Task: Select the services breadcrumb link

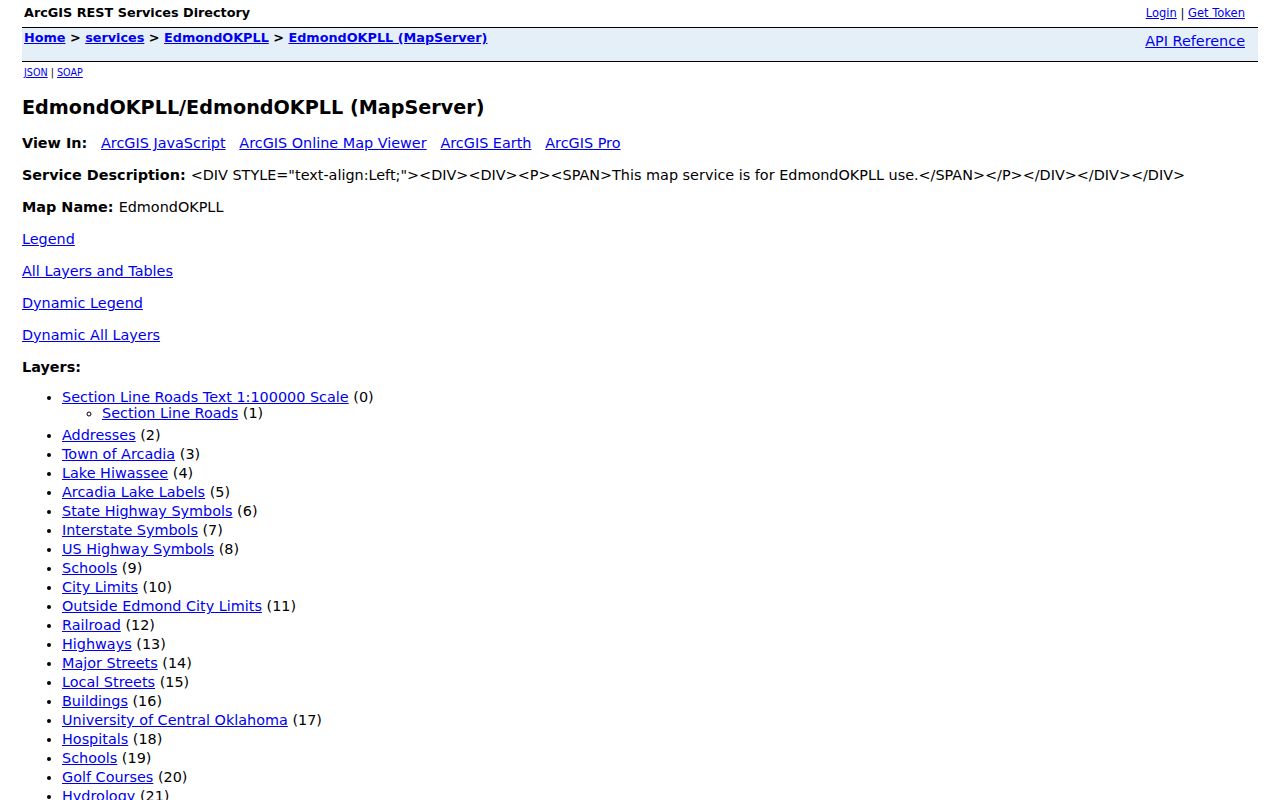Action: (115, 38)
